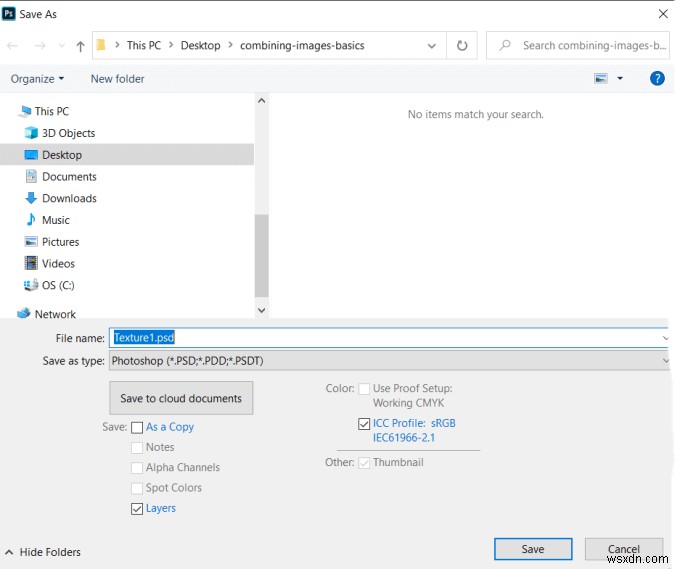Image resolution: width=680 pixels, height=569 pixels.
Task: Click the Up one level arrow icon
Action: coord(80,46)
